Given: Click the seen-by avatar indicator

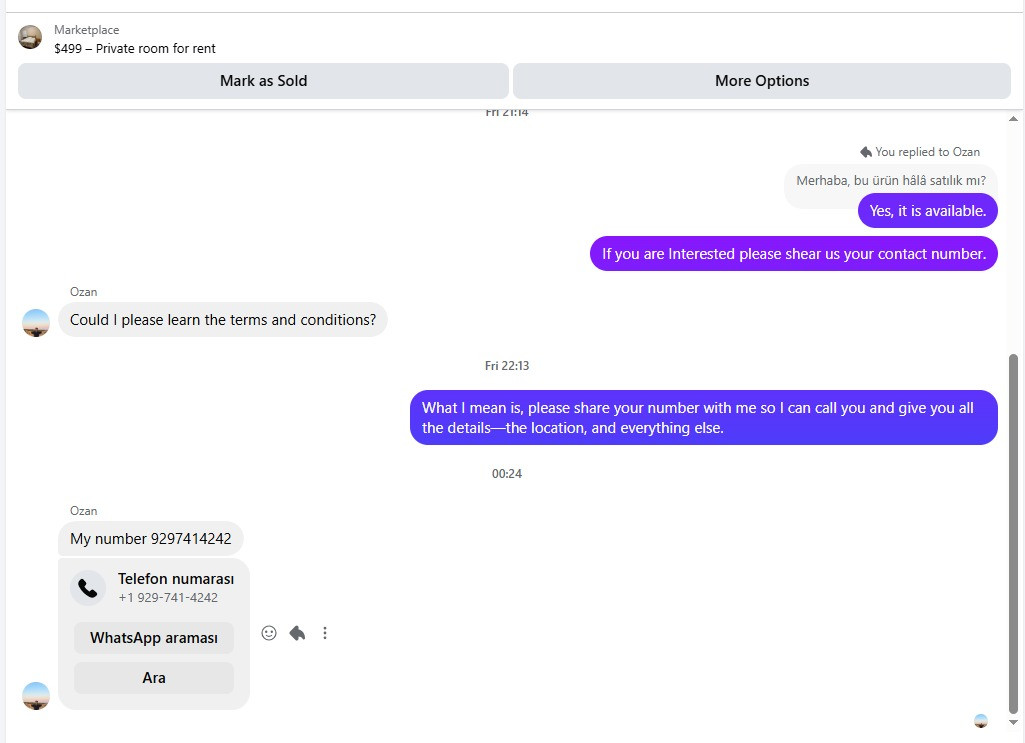Looking at the screenshot, I should coord(981,721).
